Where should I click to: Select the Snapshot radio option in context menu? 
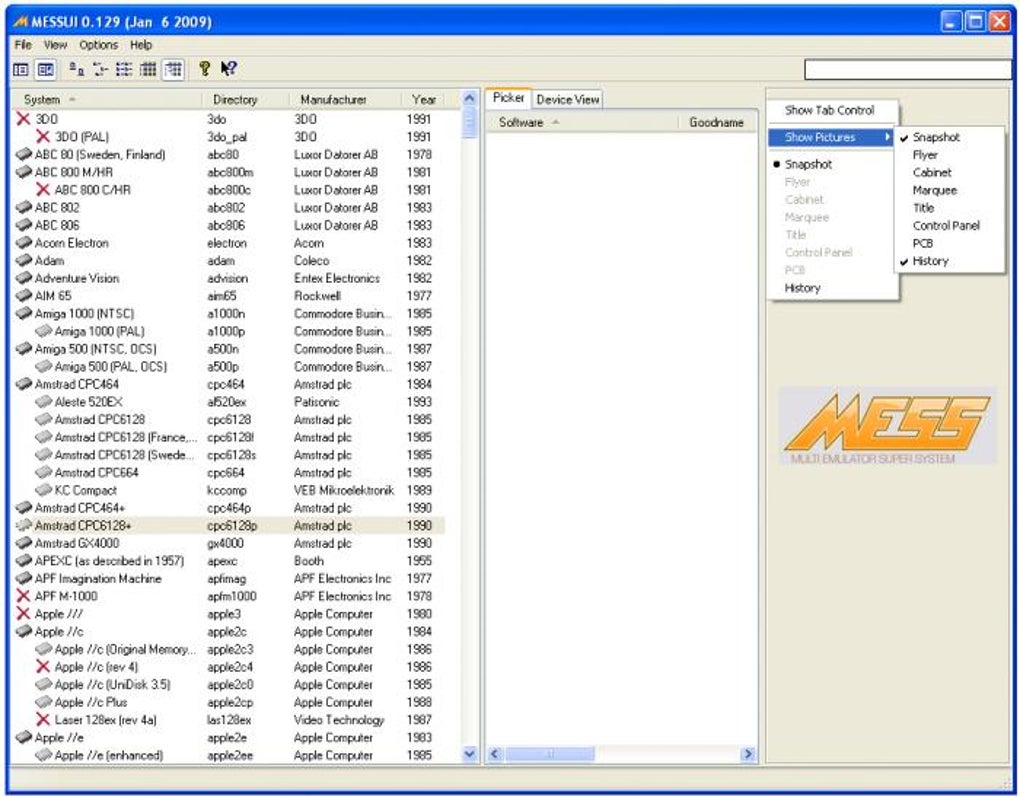tap(832, 165)
